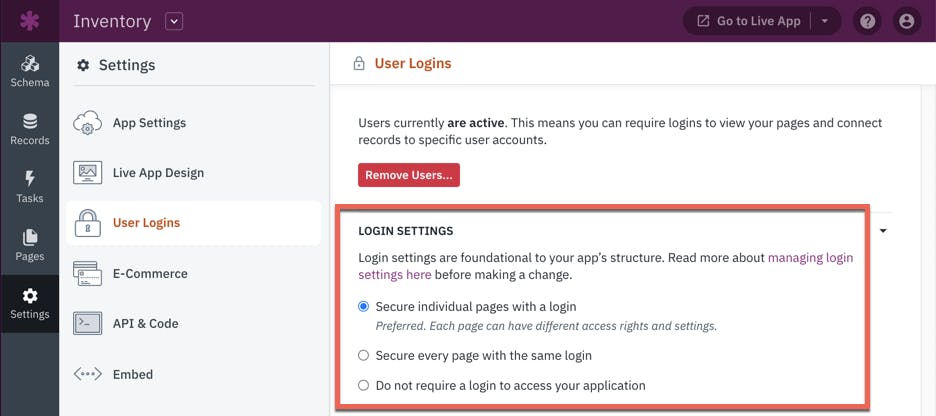This screenshot has width=936, height=416.
Task: Open the user account profile icon
Action: [x=907, y=21]
